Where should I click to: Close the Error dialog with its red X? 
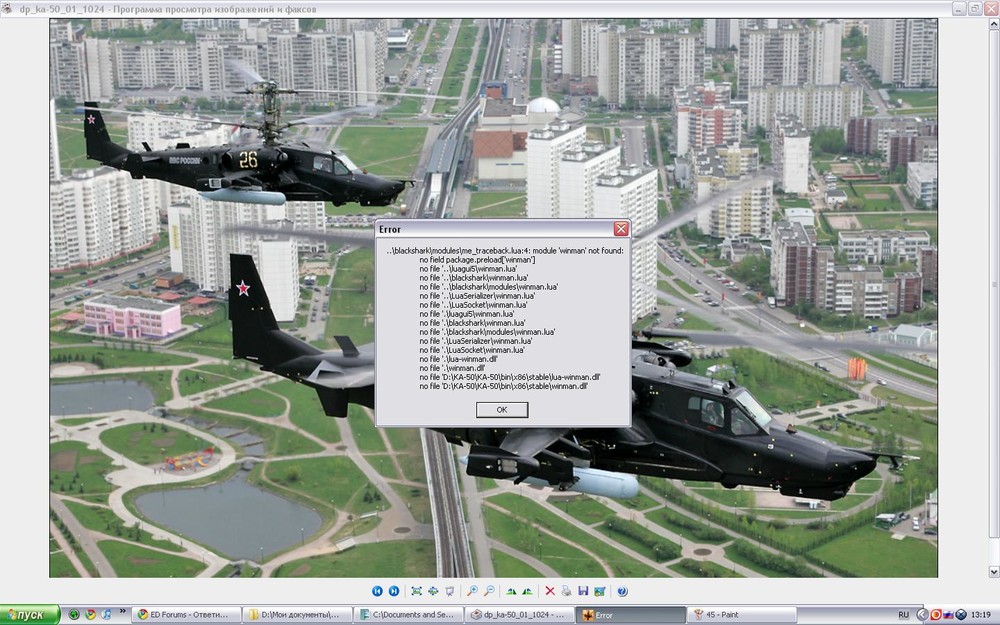pyautogui.click(x=621, y=229)
